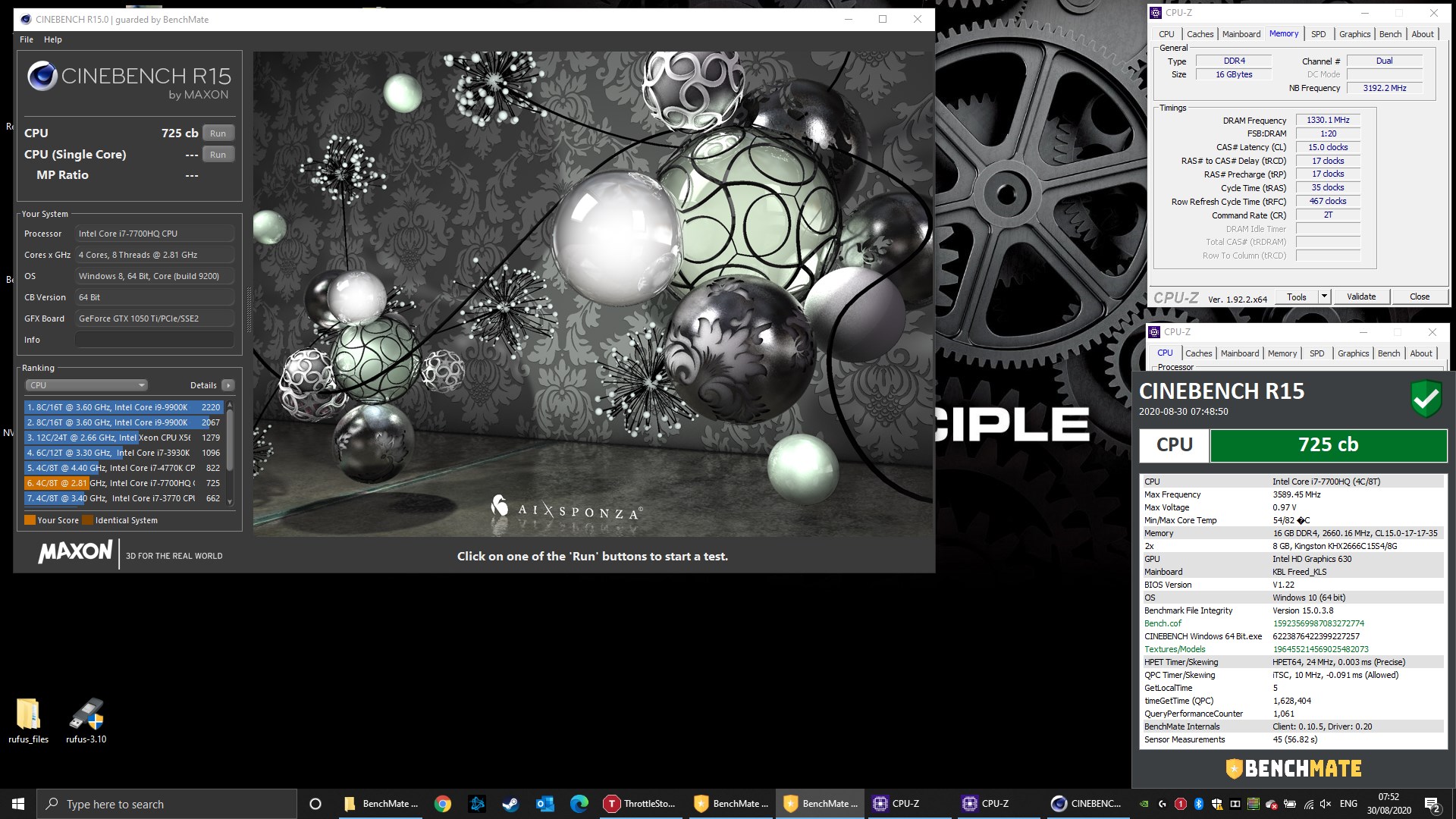Click the BenchMate logo at panel bottom

point(1294,769)
